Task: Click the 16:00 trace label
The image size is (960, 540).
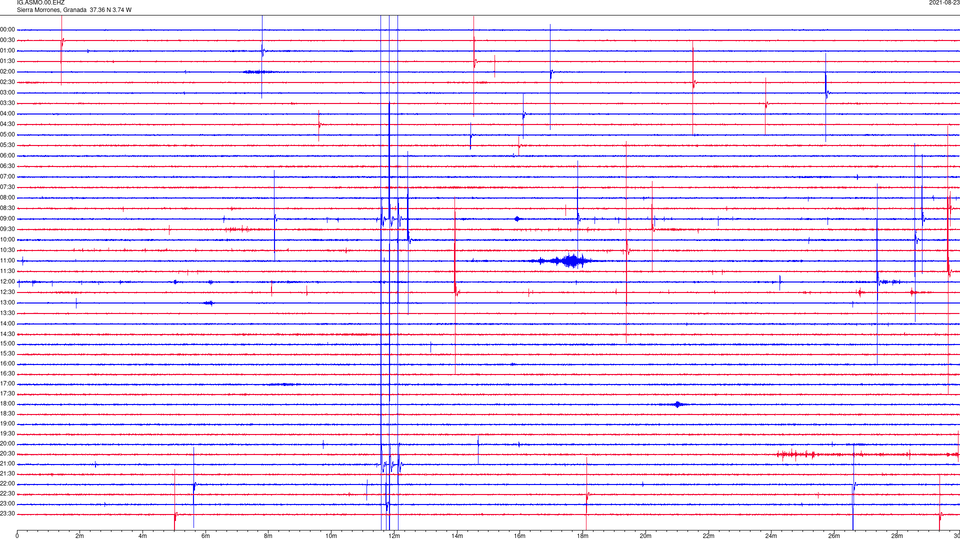Action: tap(8, 364)
